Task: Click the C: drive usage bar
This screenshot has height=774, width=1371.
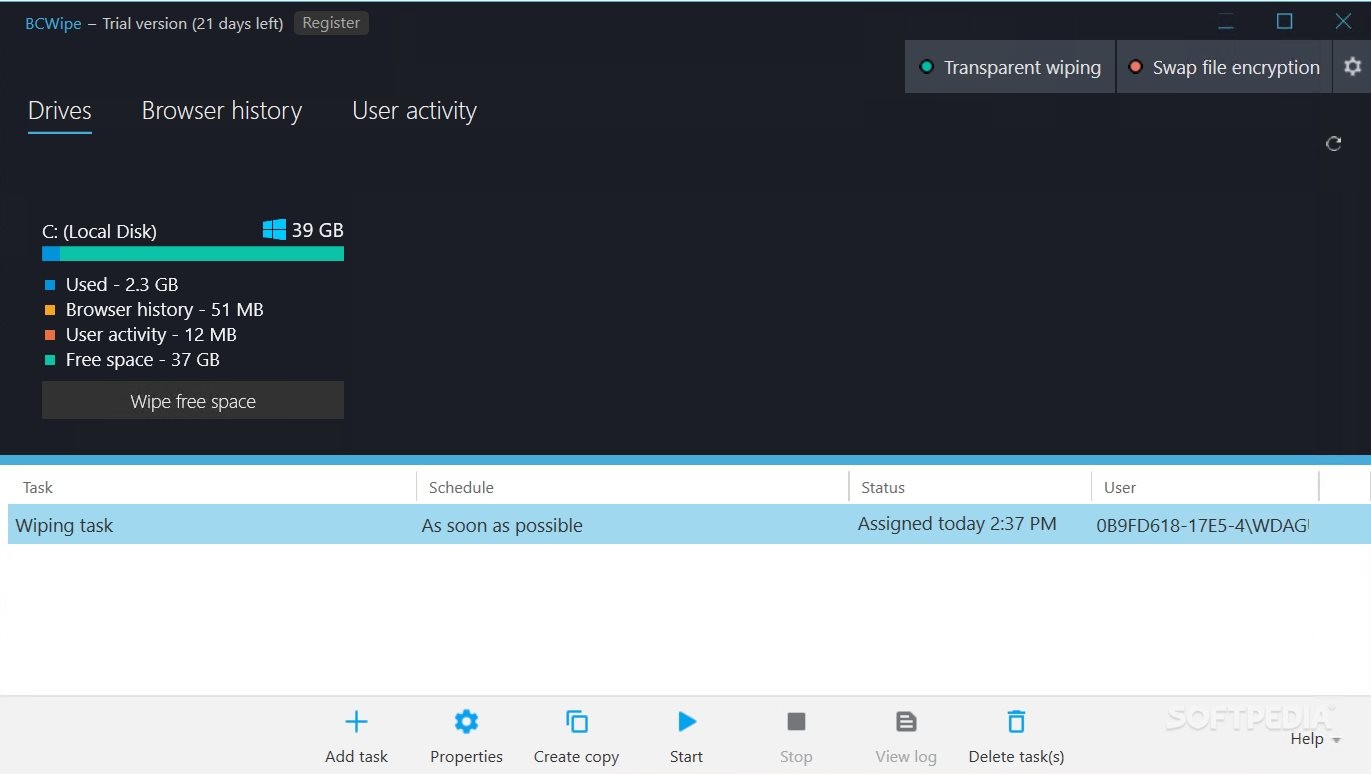Action: click(x=193, y=254)
